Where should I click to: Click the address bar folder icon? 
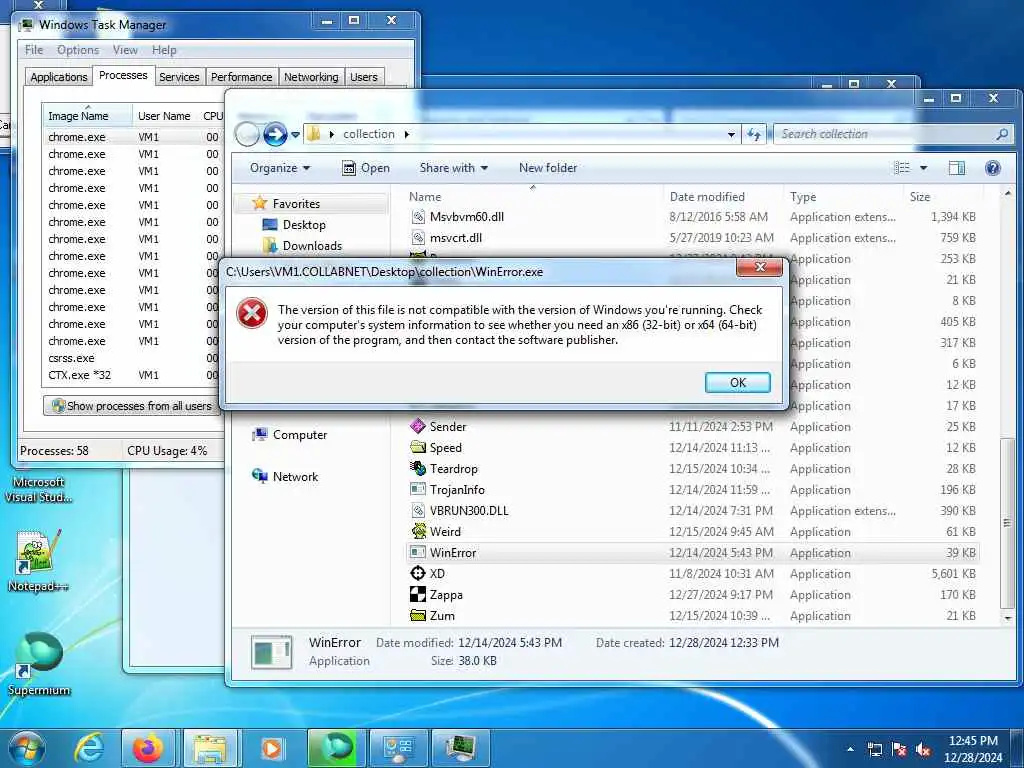(314, 134)
